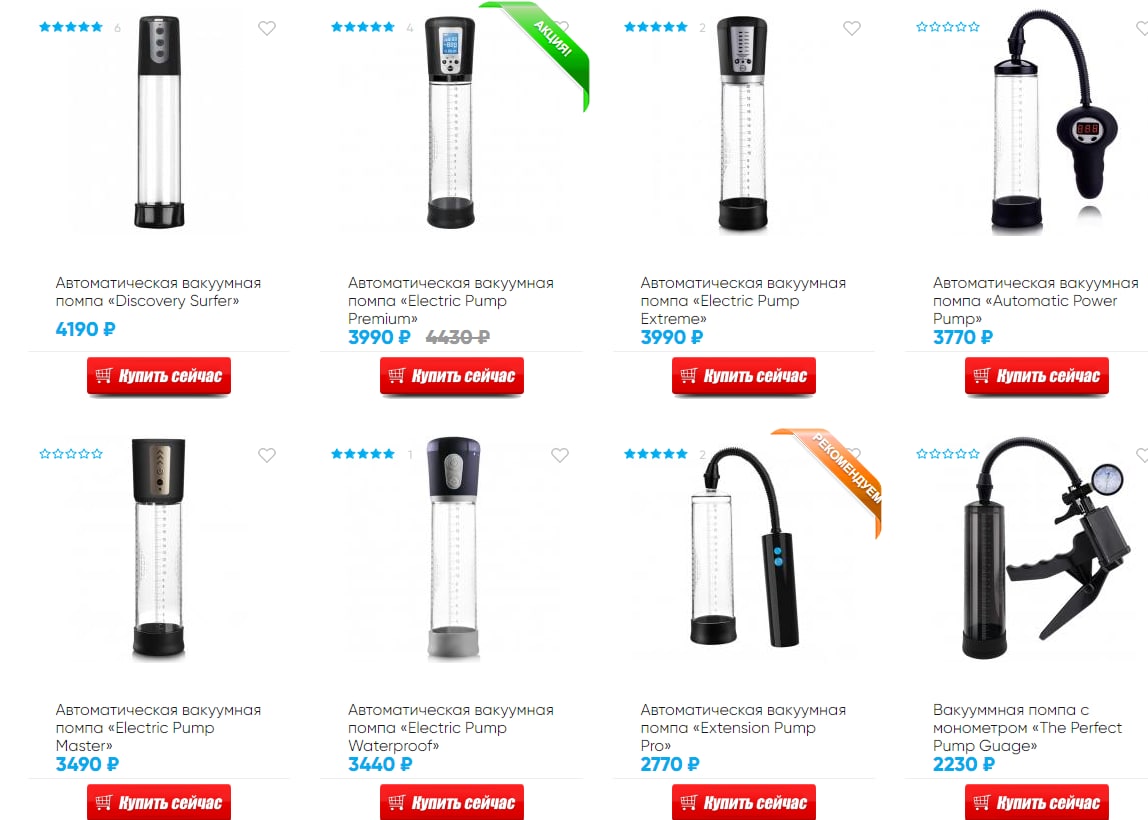Open «Extension Pump Pro» product title link

[743, 728]
